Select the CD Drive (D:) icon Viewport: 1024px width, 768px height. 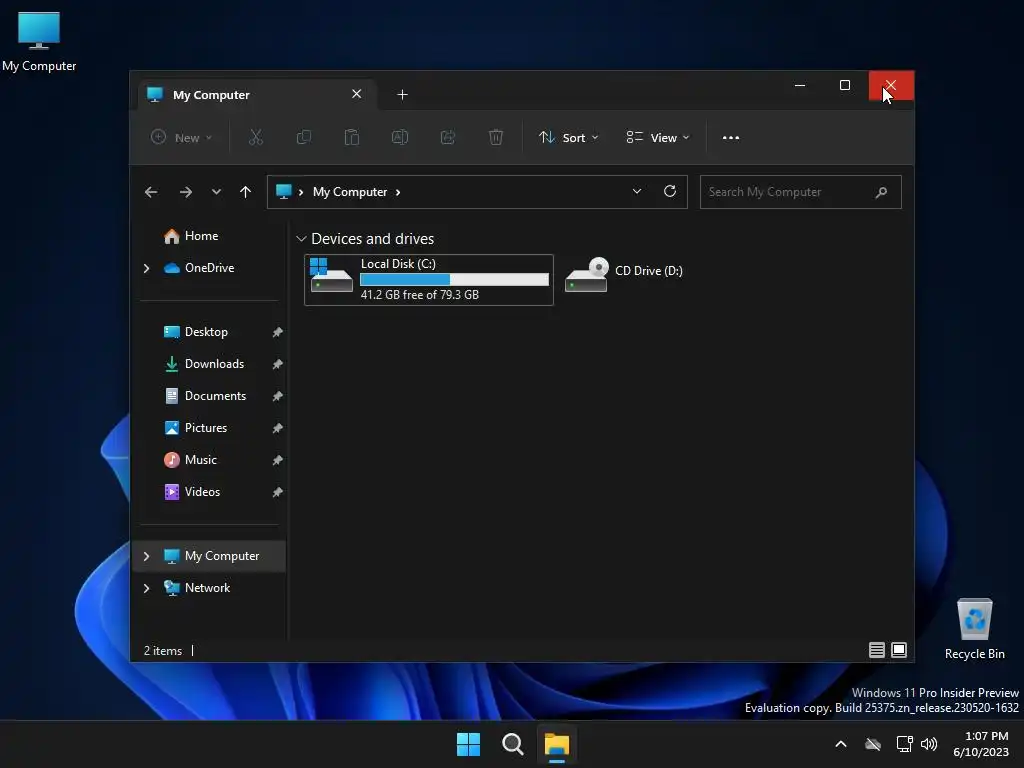(x=586, y=275)
